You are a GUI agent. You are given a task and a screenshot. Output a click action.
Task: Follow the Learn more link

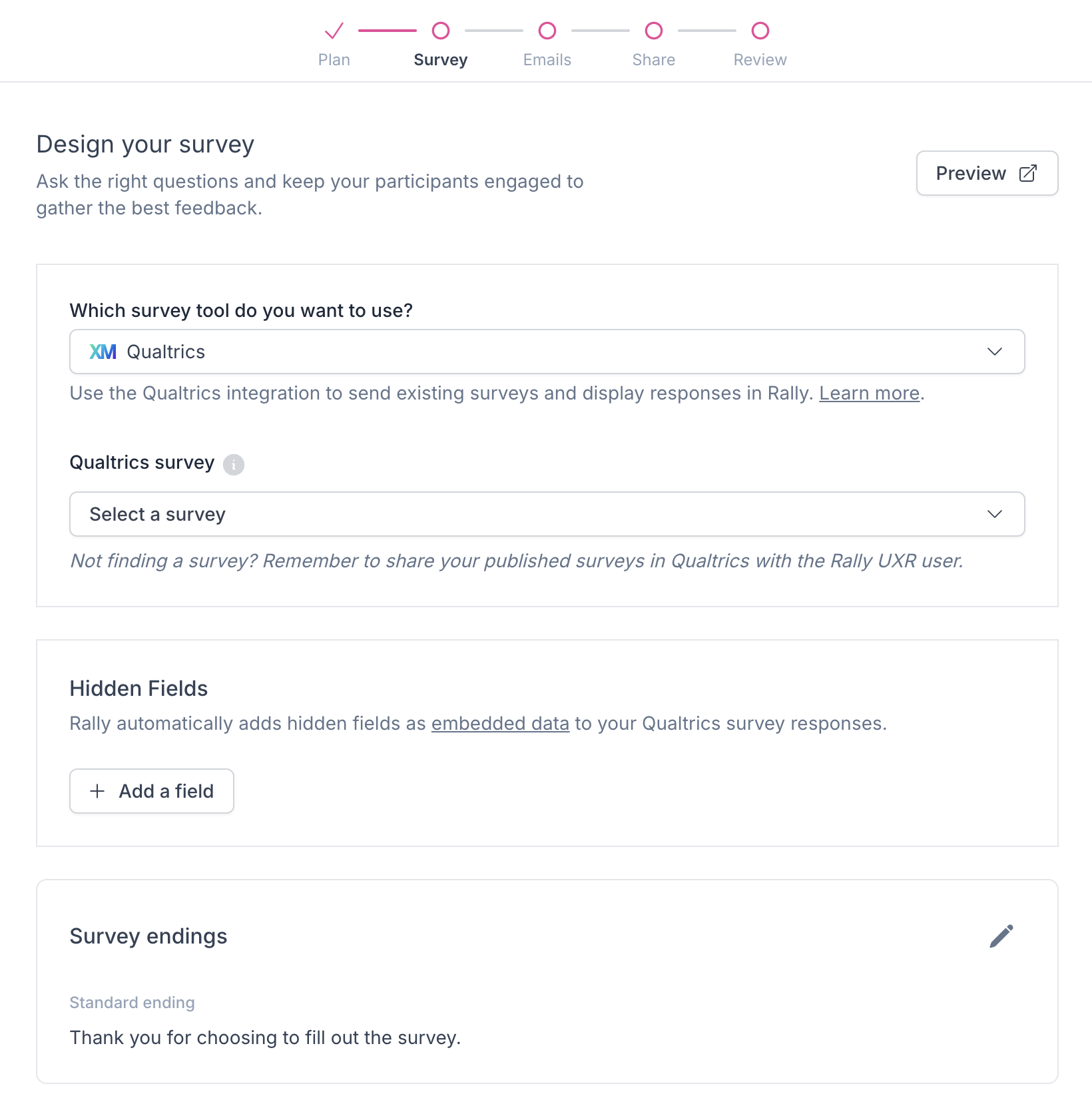[x=869, y=394]
